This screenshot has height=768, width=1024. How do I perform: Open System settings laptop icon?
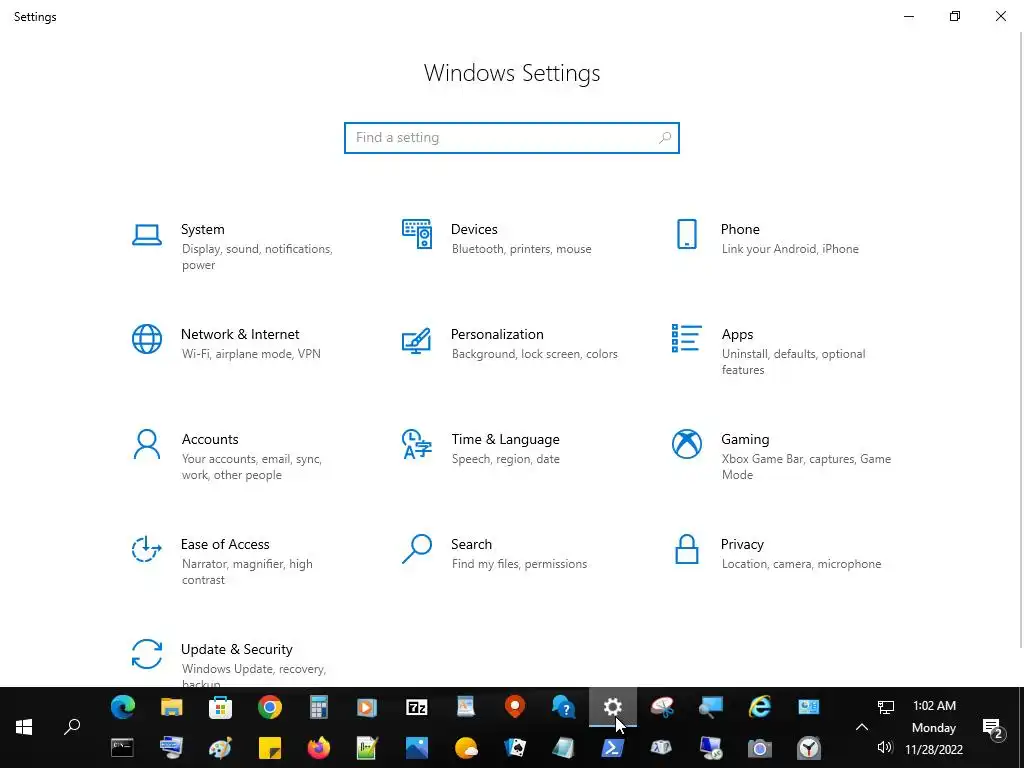click(146, 234)
